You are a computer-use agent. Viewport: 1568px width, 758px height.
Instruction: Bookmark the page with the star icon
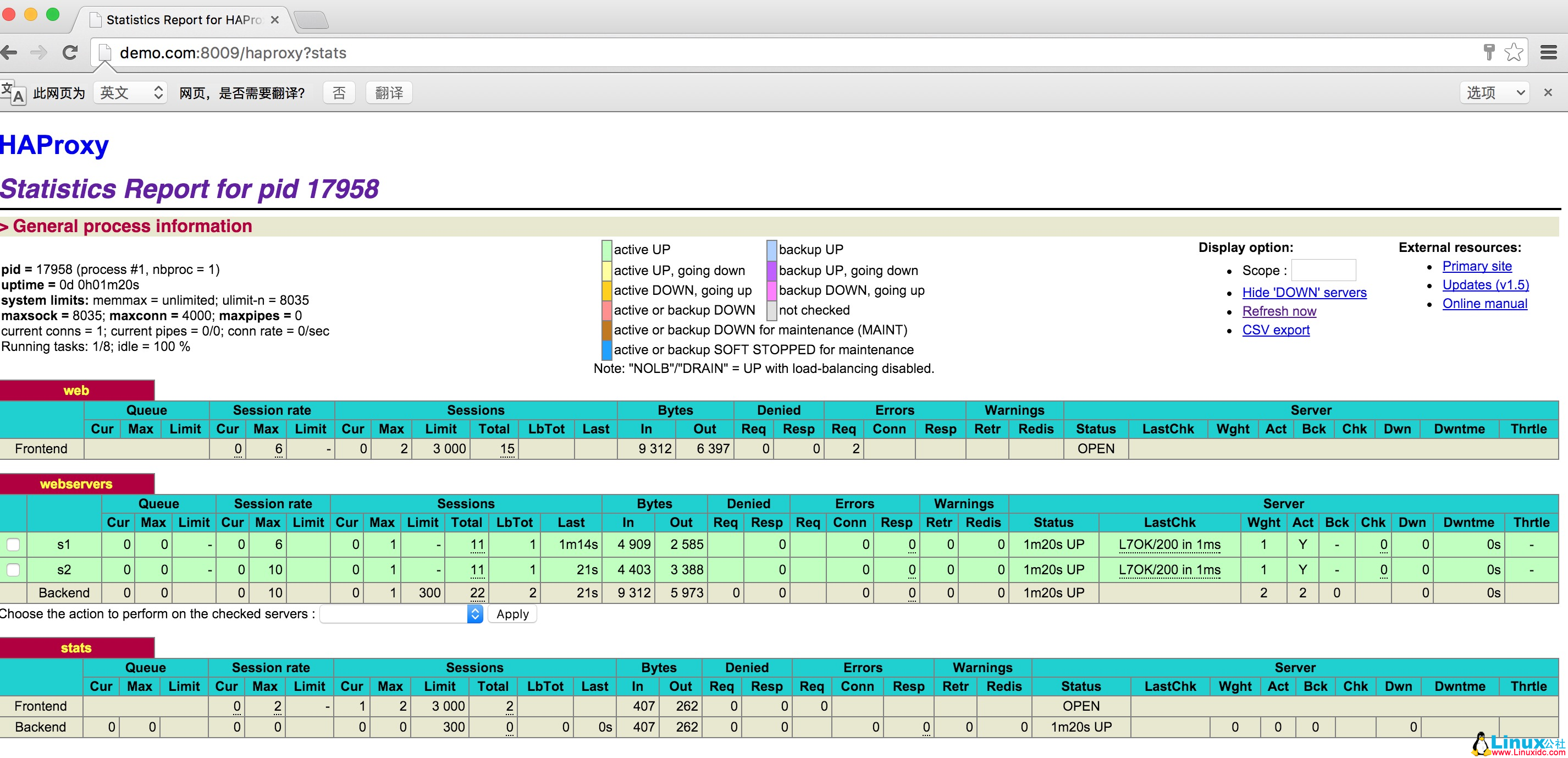(1514, 52)
